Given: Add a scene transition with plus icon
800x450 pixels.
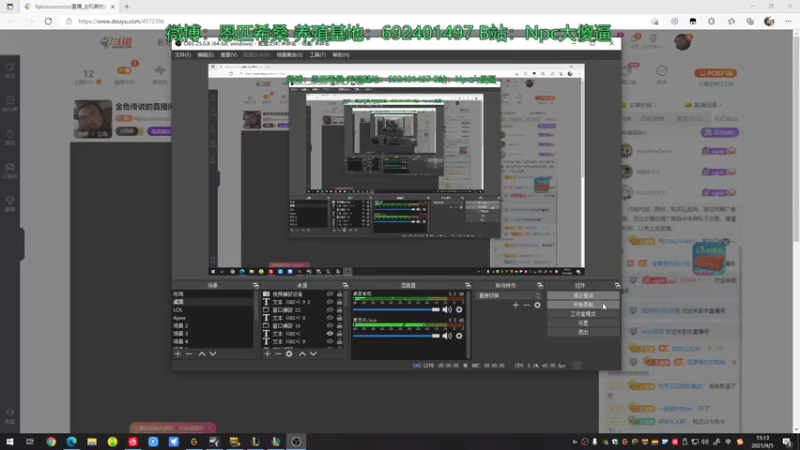Looking at the screenshot, I should click(515, 305).
